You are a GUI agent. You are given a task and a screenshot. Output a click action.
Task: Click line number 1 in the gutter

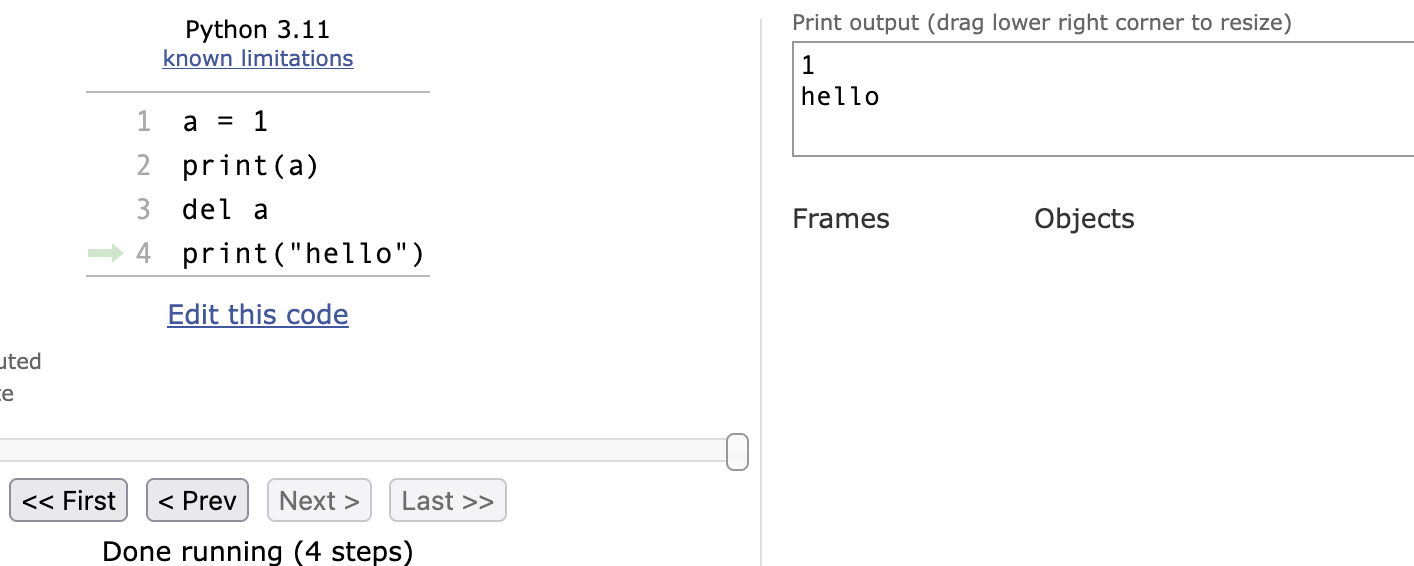(143, 122)
